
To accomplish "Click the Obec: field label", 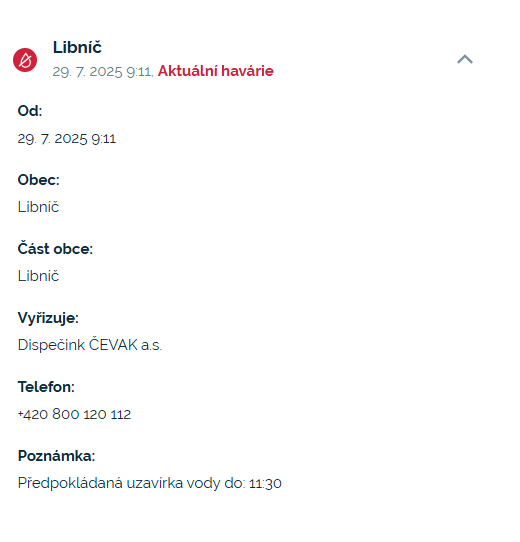I will pos(39,180).
